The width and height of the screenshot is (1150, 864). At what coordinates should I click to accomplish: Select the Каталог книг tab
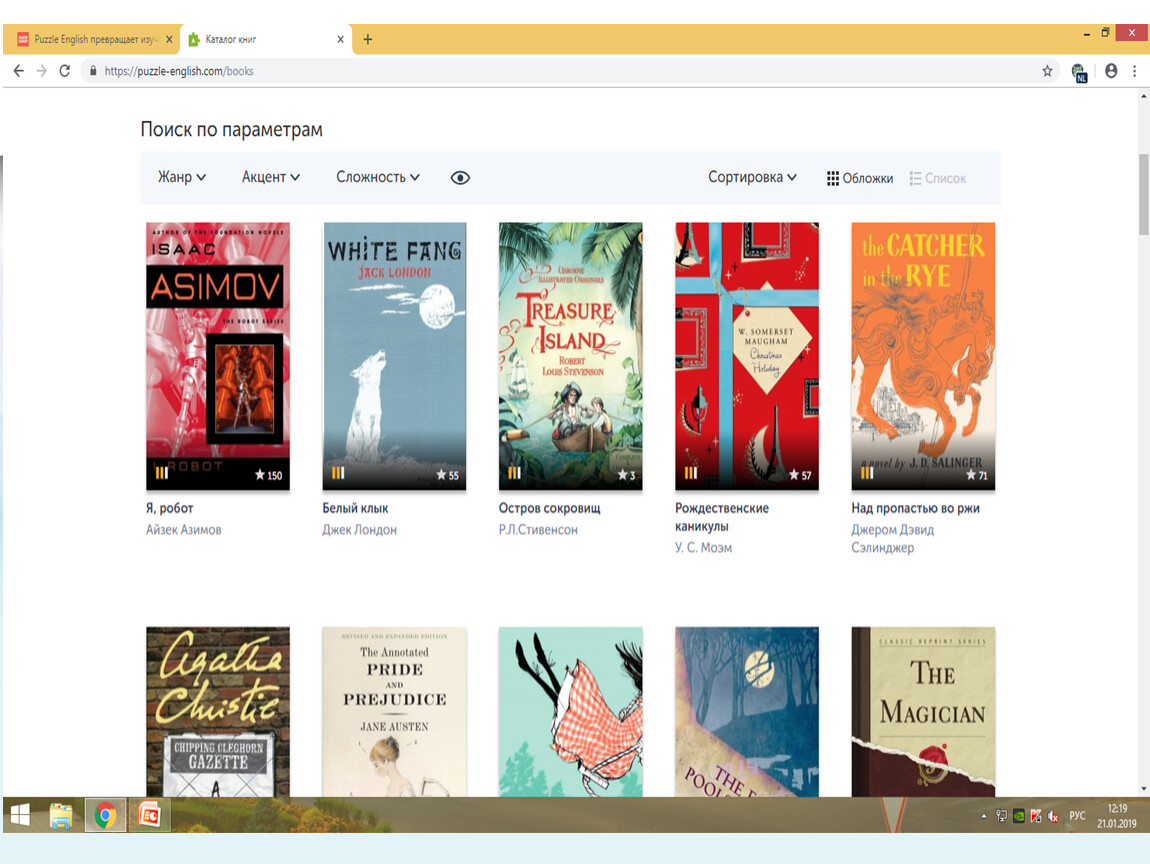point(260,40)
